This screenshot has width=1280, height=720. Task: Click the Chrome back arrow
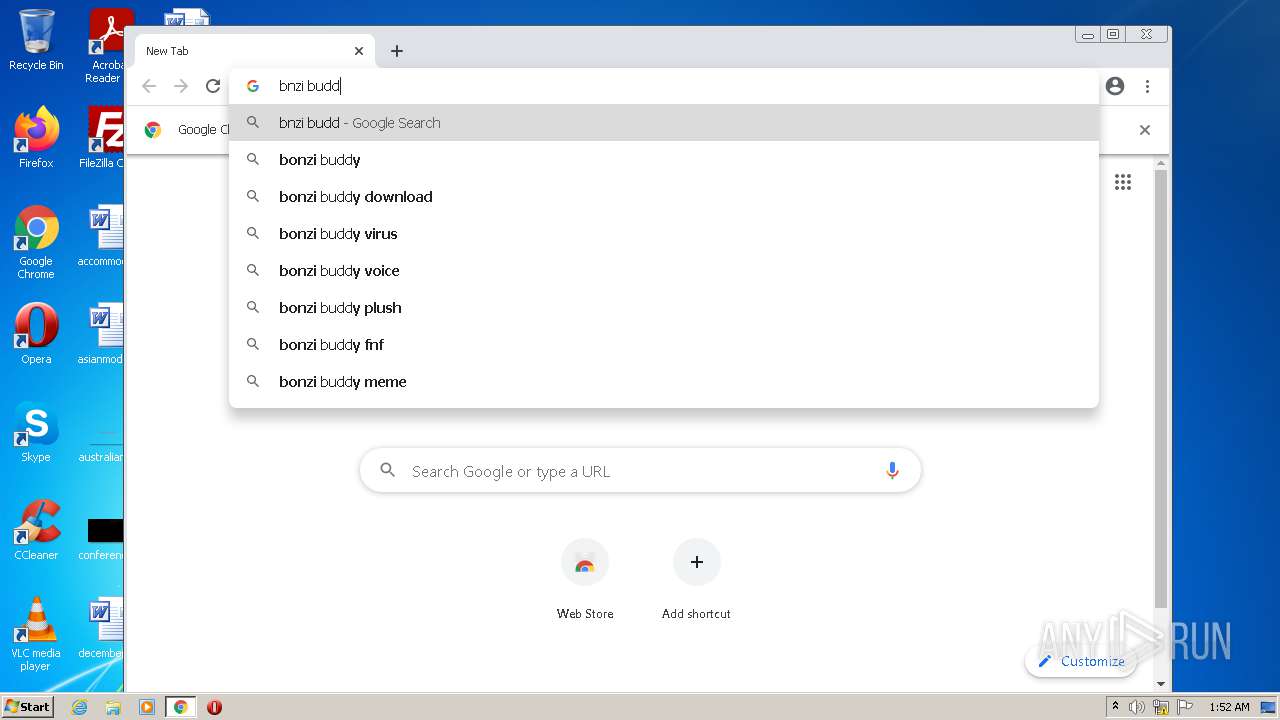click(x=149, y=86)
